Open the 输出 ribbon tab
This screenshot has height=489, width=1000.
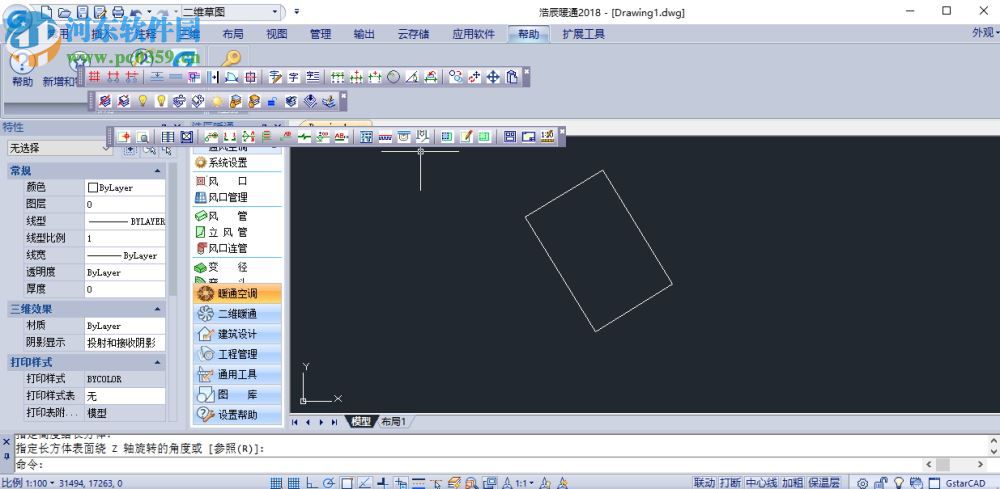pos(364,34)
